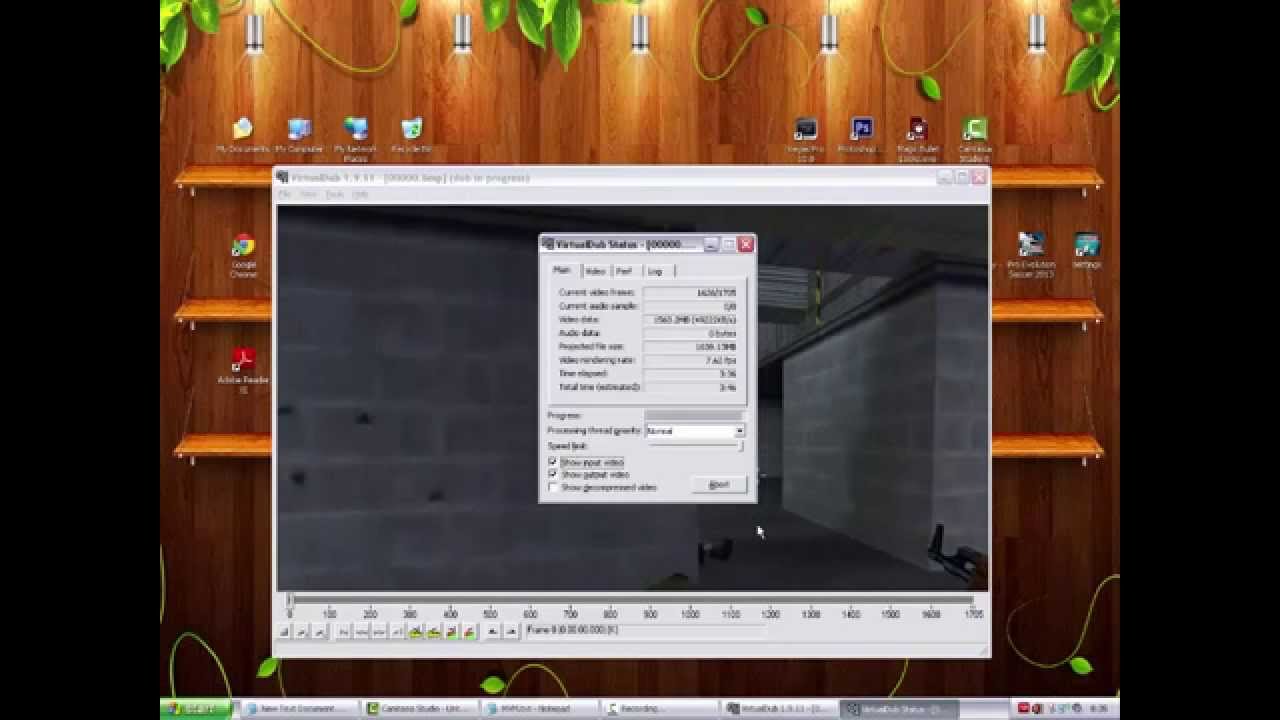Click the scan forward for scene button
The width and height of the screenshot is (1280, 720).
[x=469, y=632]
